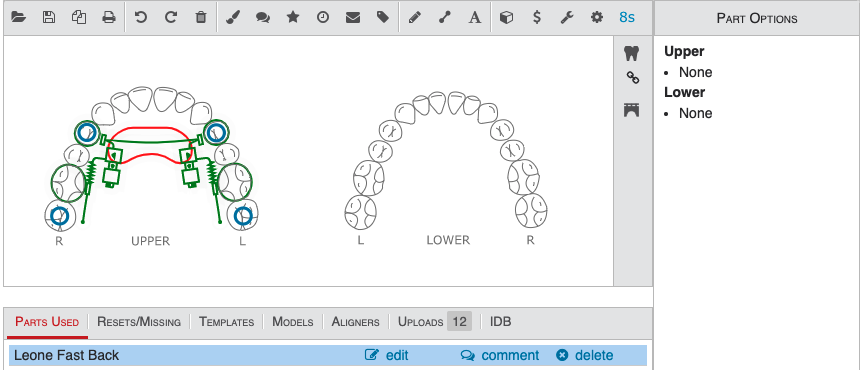Click the 3D cube icon
The width and height of the screenshot is (862, 370).
point(507,18)
